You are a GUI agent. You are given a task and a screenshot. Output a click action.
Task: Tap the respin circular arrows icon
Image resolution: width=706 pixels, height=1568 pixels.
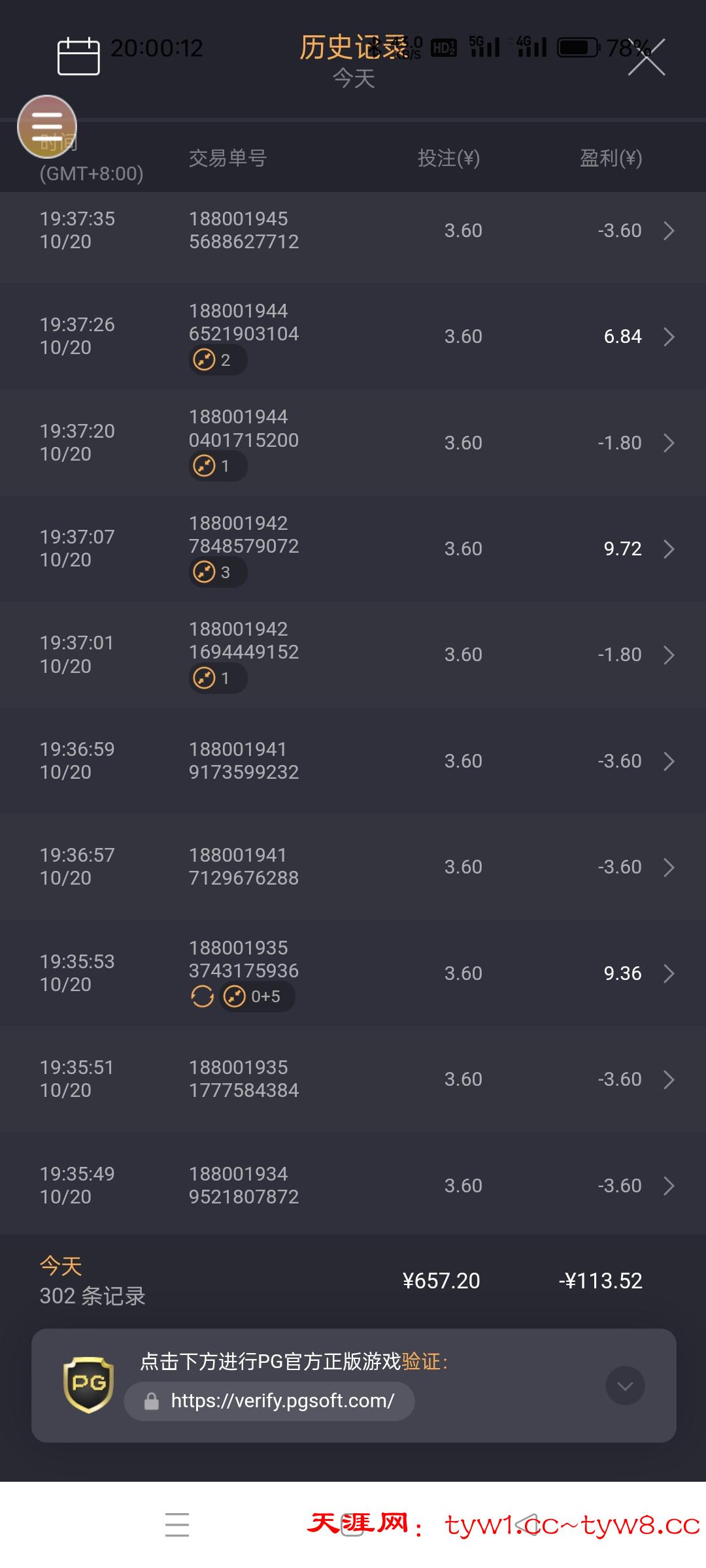pyautogui.click(x=202, y=996)
